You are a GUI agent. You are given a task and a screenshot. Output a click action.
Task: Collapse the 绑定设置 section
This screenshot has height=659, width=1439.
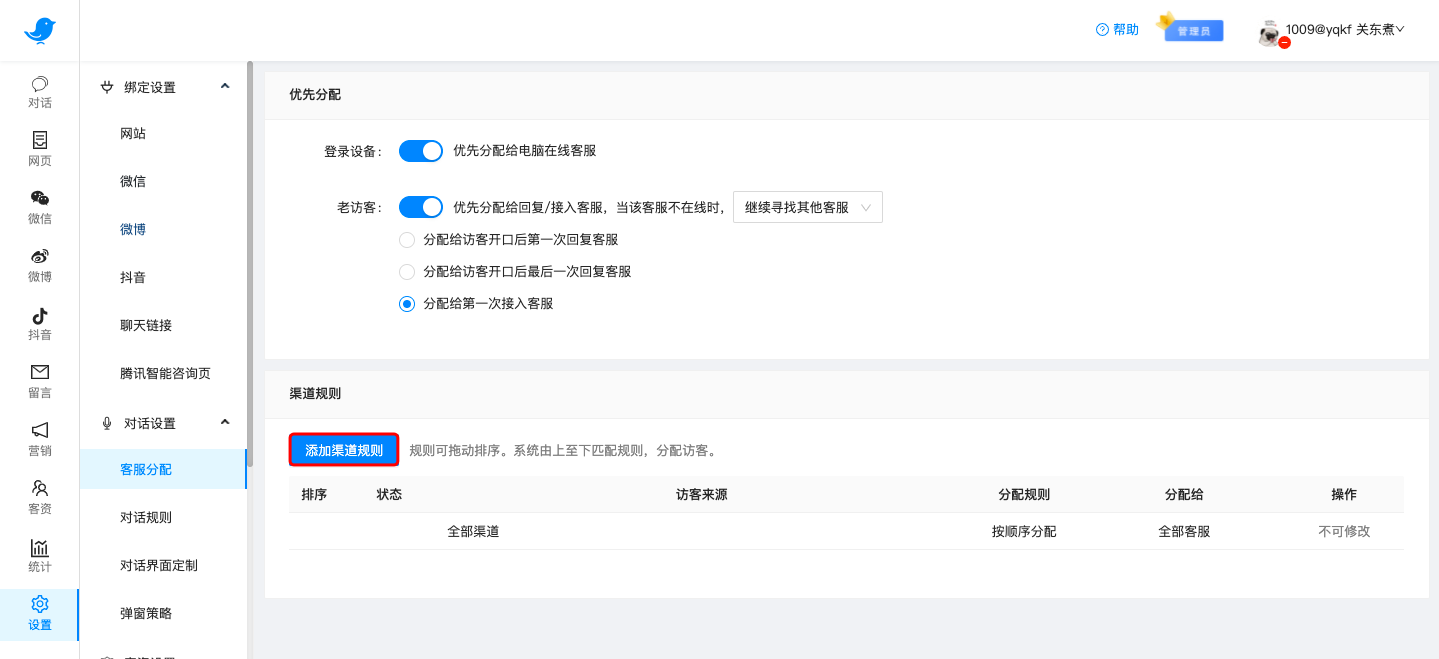tap(225, 87)
